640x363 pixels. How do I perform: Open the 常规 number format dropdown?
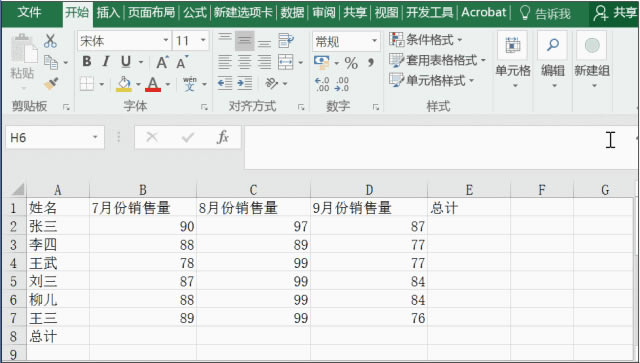coord(374,41)
